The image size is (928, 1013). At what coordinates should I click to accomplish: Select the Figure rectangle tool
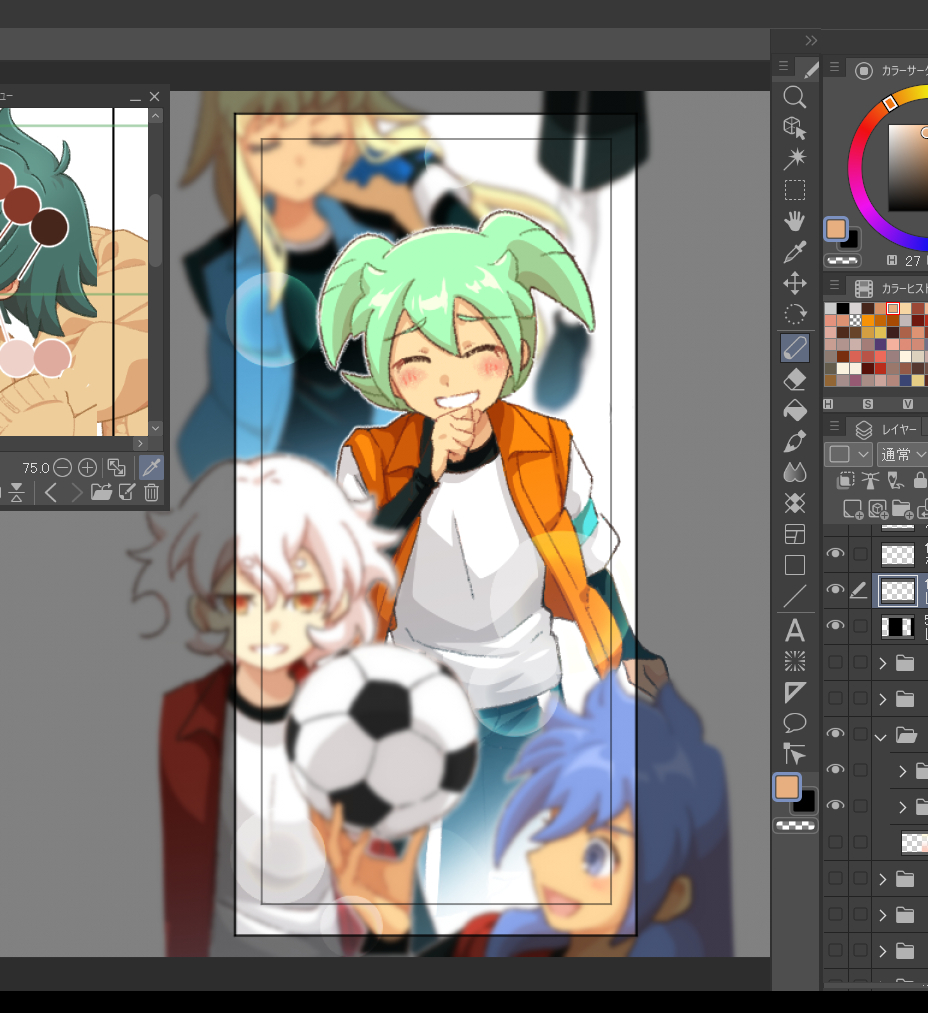[x=794, y=565]
